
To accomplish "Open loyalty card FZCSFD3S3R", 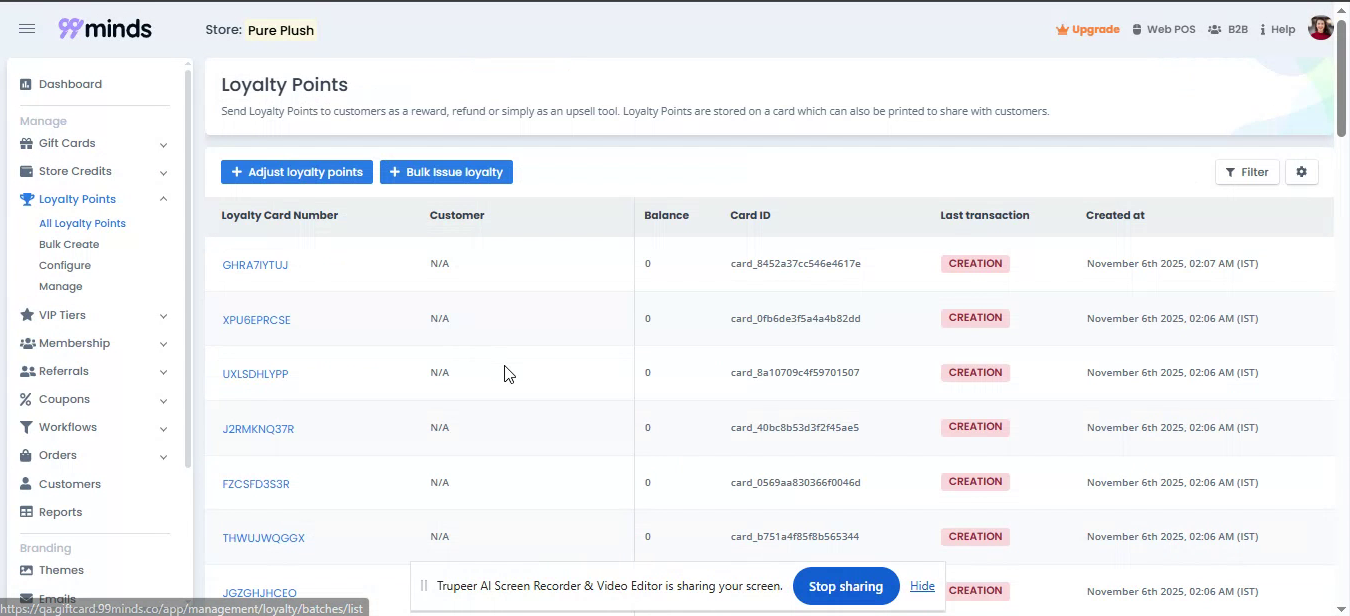I will [256, 484].
